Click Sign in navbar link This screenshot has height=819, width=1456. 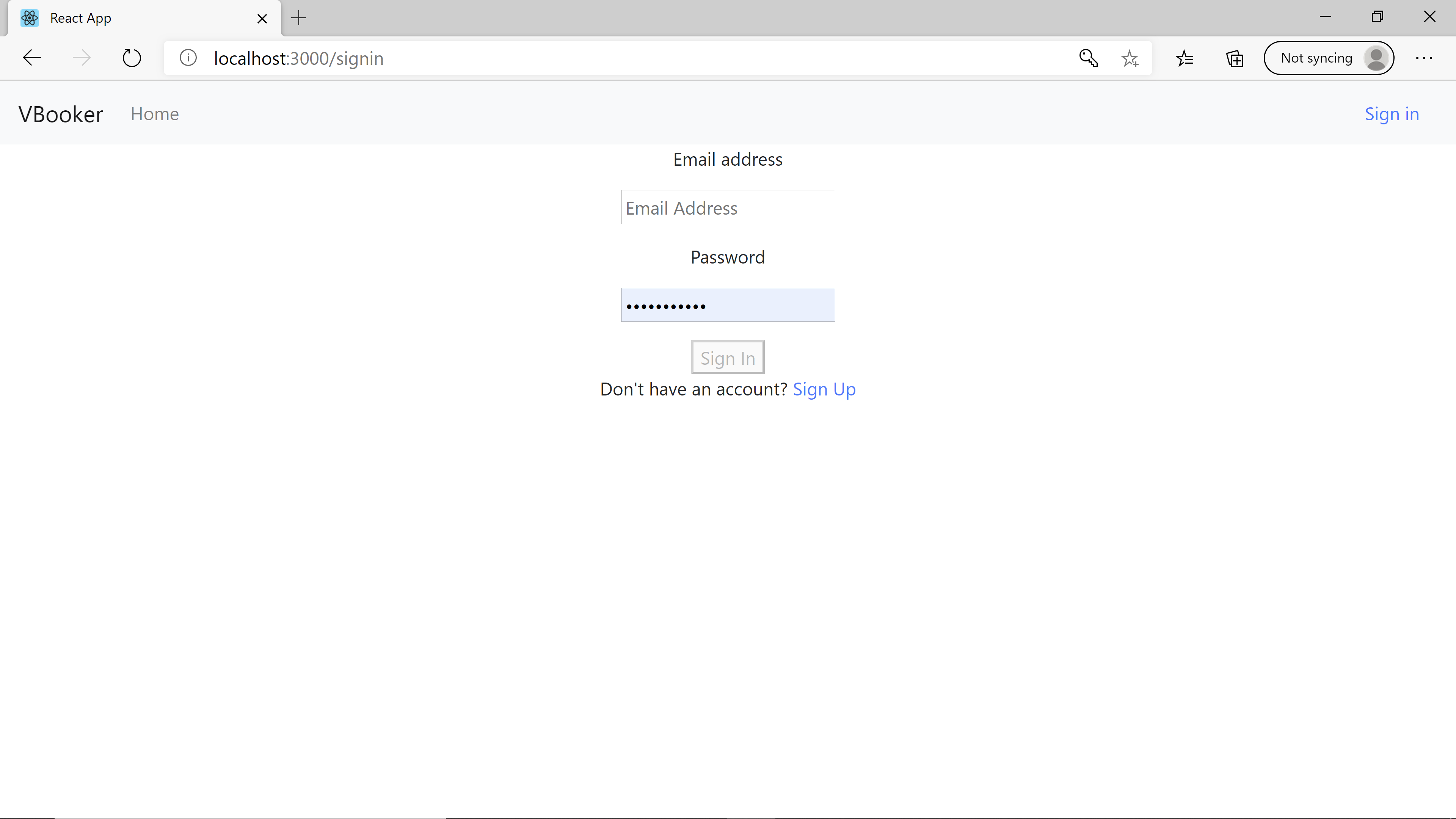1392,114
